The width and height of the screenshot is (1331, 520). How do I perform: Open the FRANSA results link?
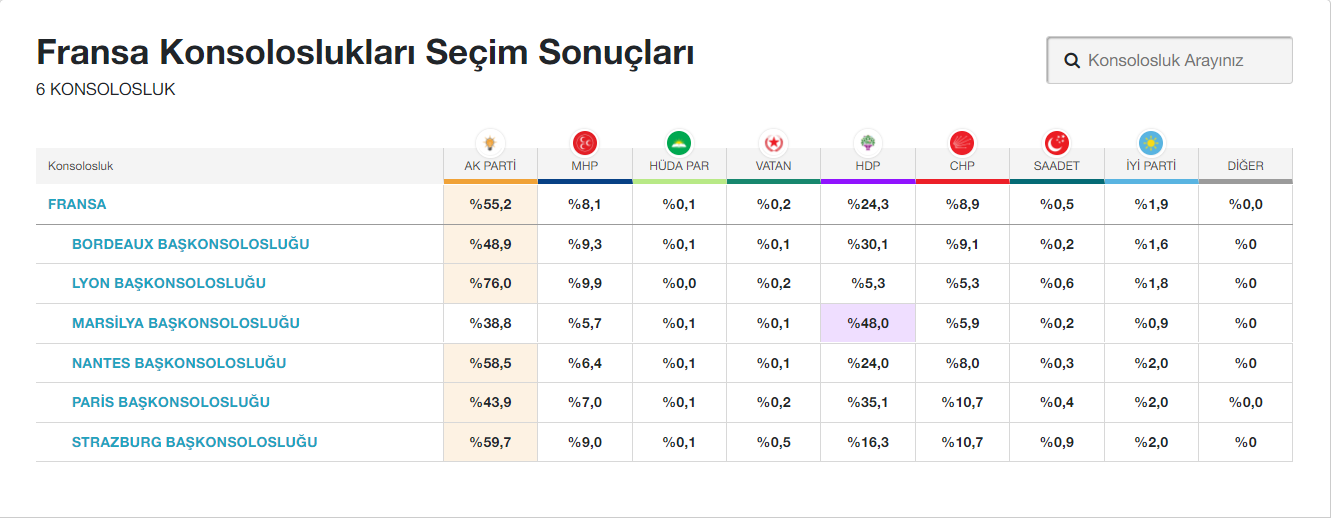tap(77, 204)
